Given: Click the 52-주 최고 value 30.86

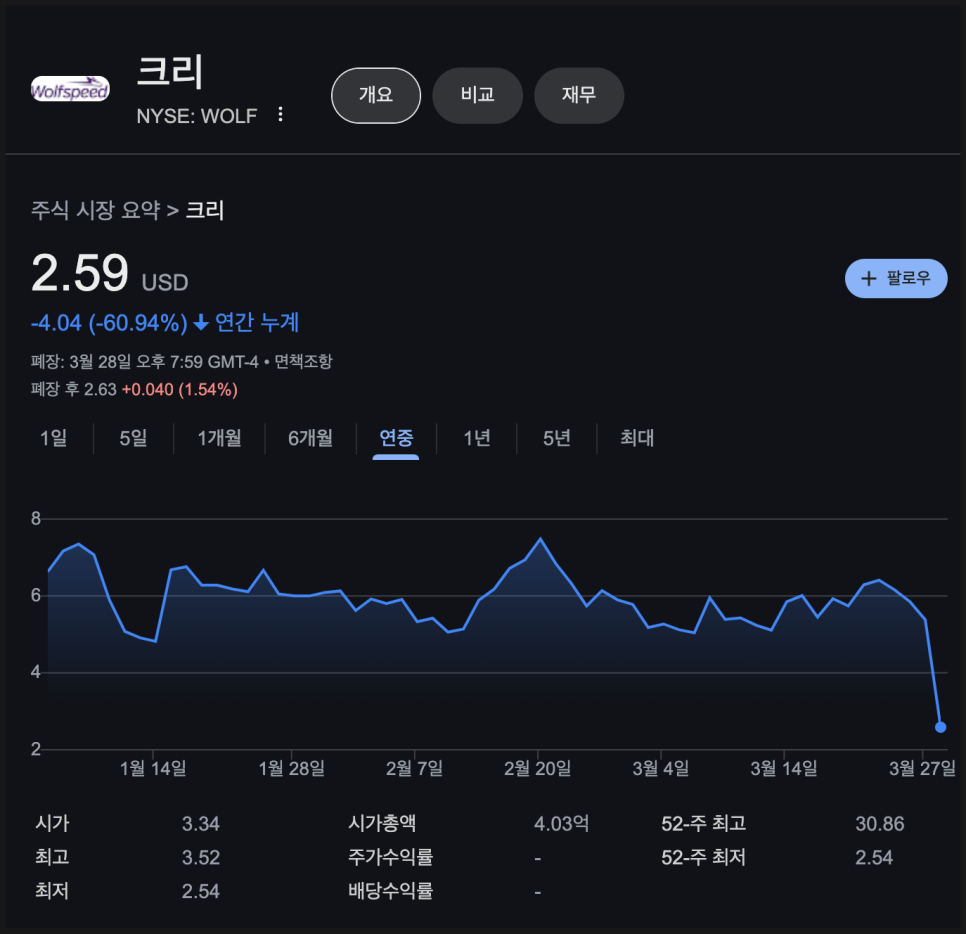Looking at the screenshot, I should click(x=880, y=824).
